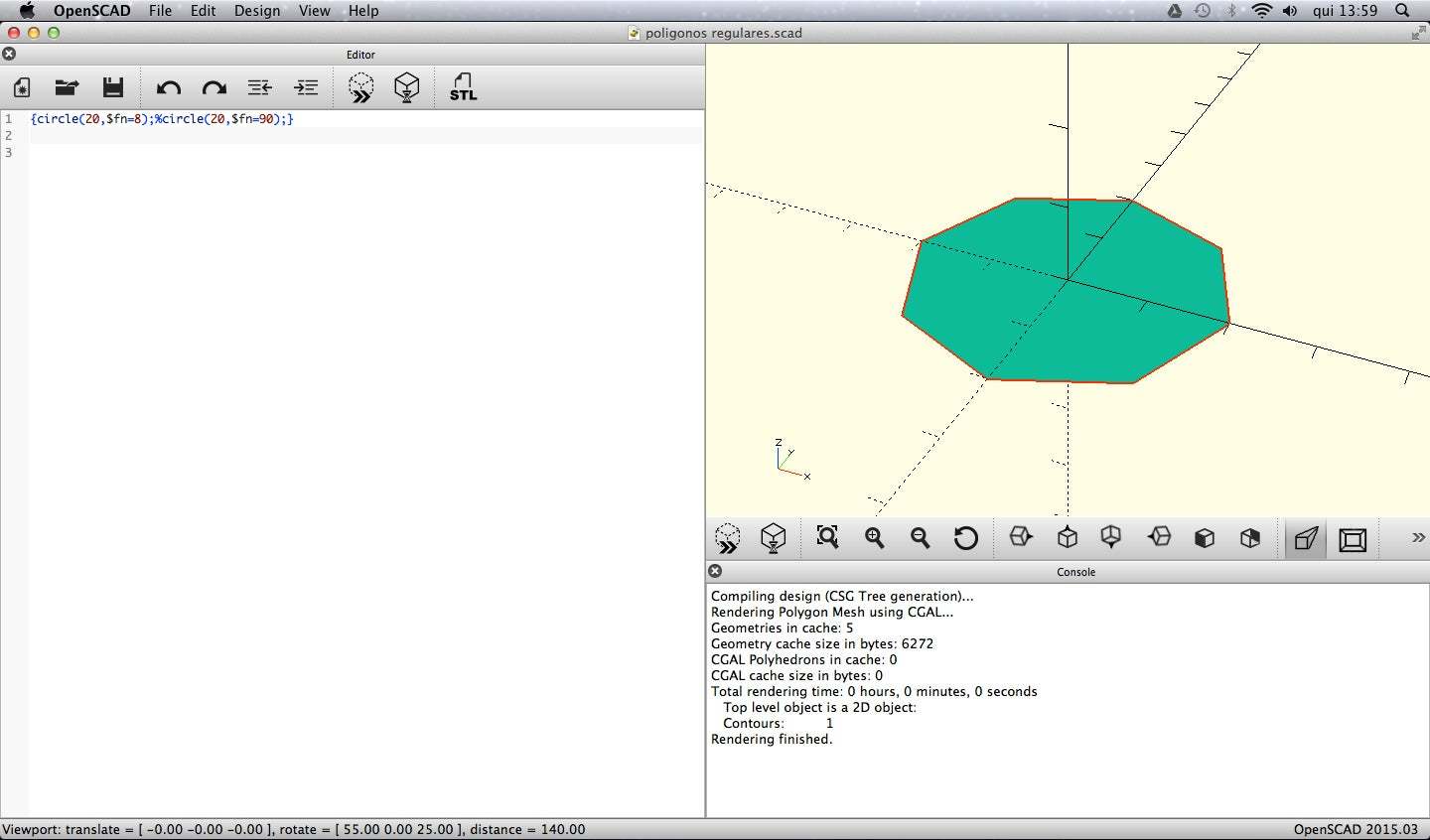Open the Design menu
This screenshot has width=1430, height=840.
click(x=257, y=11)
